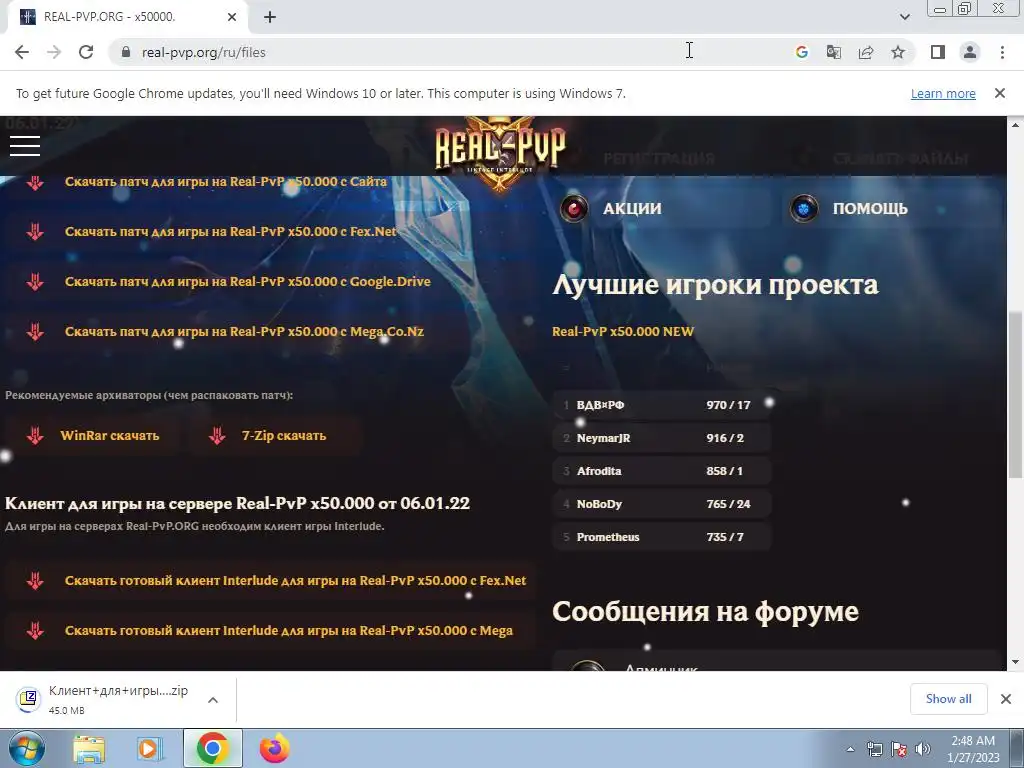Open the site hamburger menu
Image resolution: width=1024 pixels, height=768 pixels.
25,146
